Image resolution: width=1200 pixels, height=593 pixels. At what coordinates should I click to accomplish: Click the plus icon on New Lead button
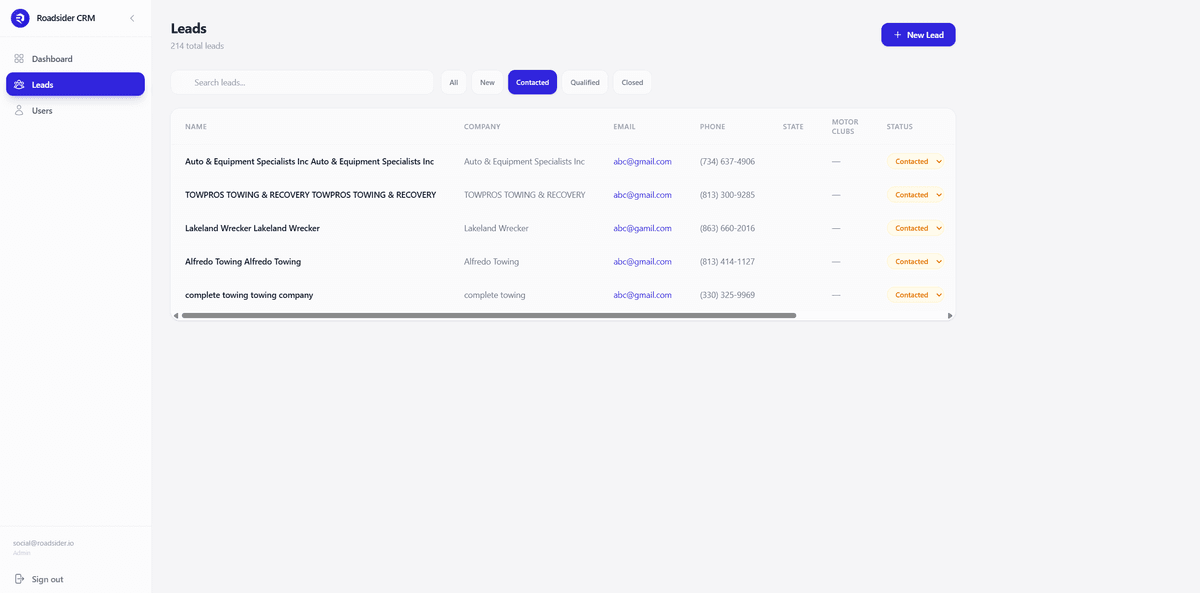pos(895,34)
